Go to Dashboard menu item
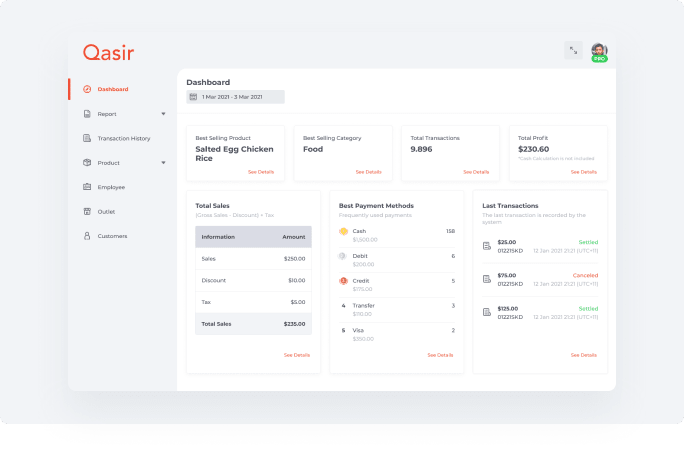The width and height of the screenshot is (684, 451). (x=113, y=89)
